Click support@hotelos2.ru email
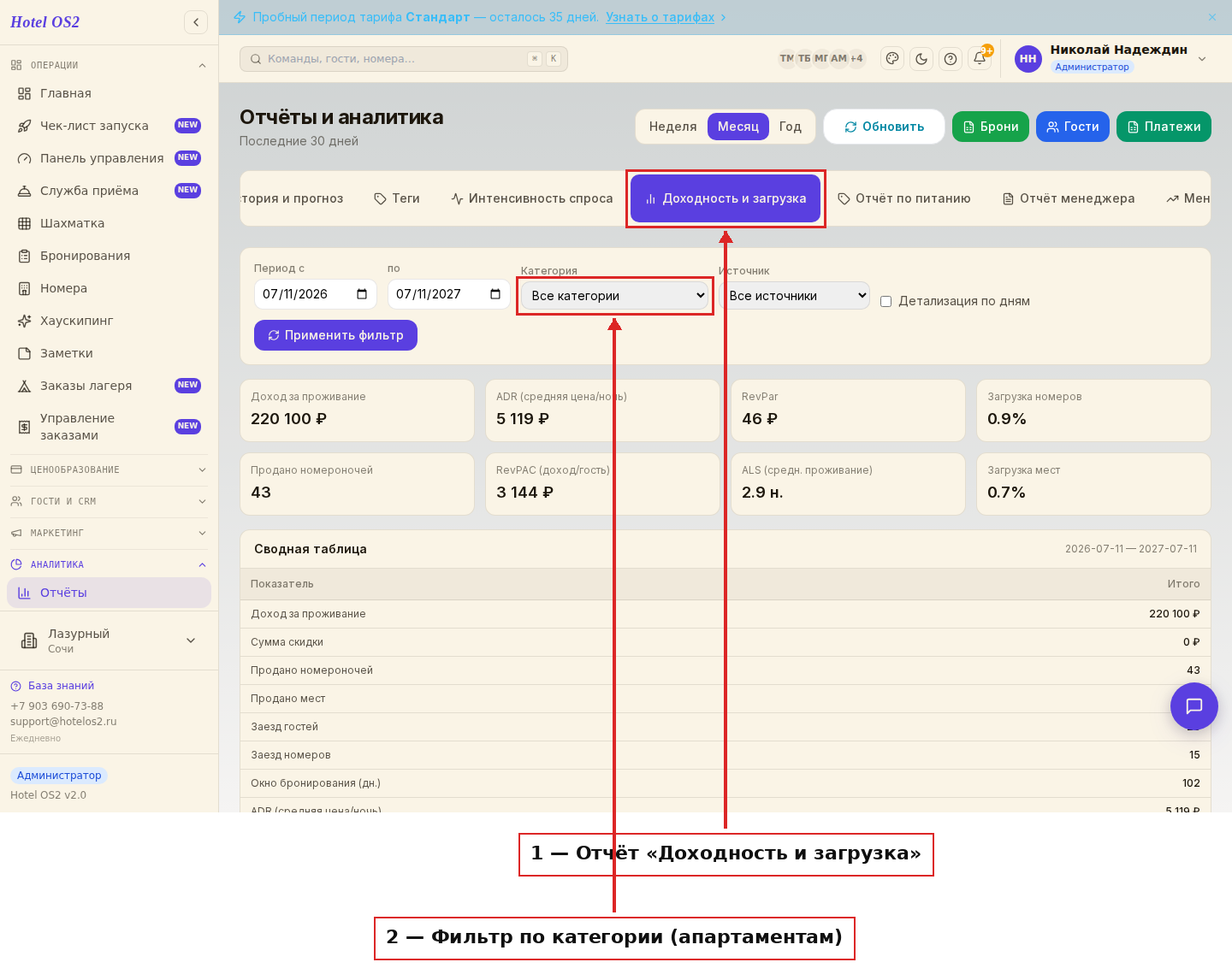This screenshot has width=1232, height=980. pyautogui.click(x=63, y=722)
